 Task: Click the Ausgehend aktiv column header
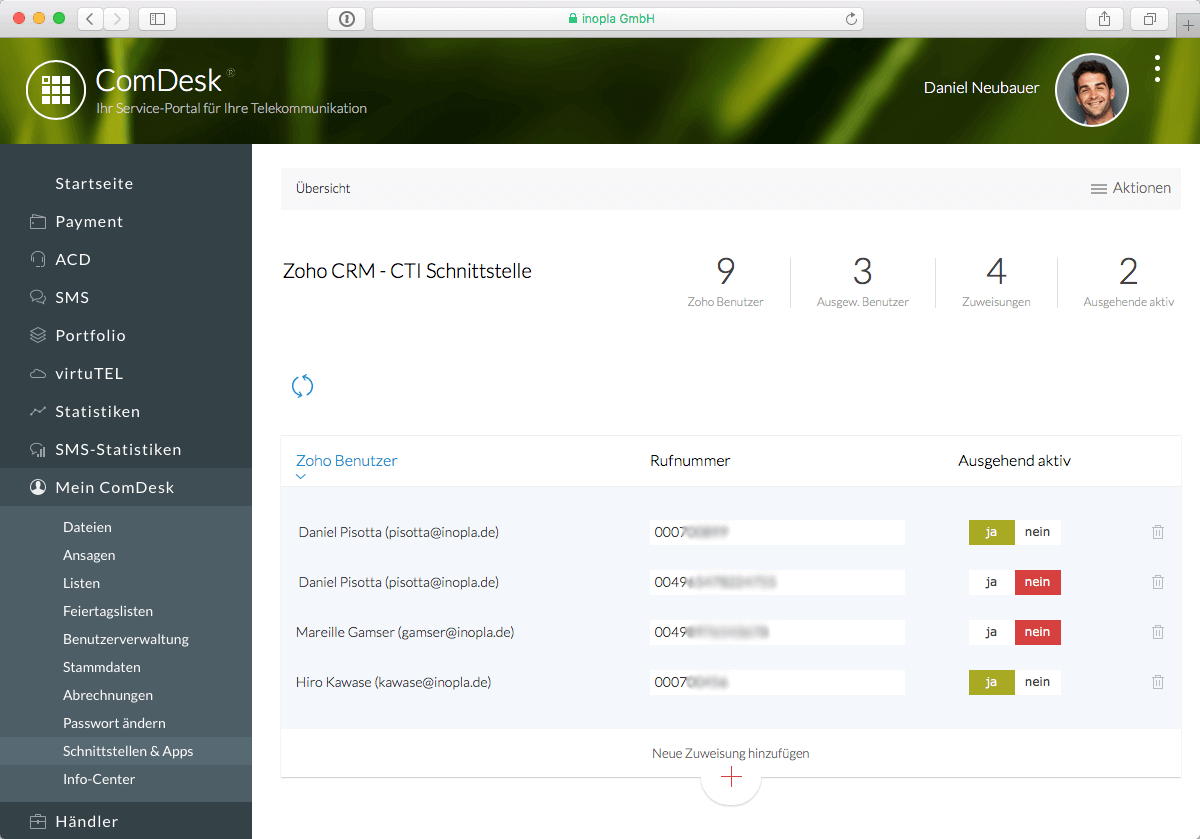pyautogui.click(x=1014, y=461)
